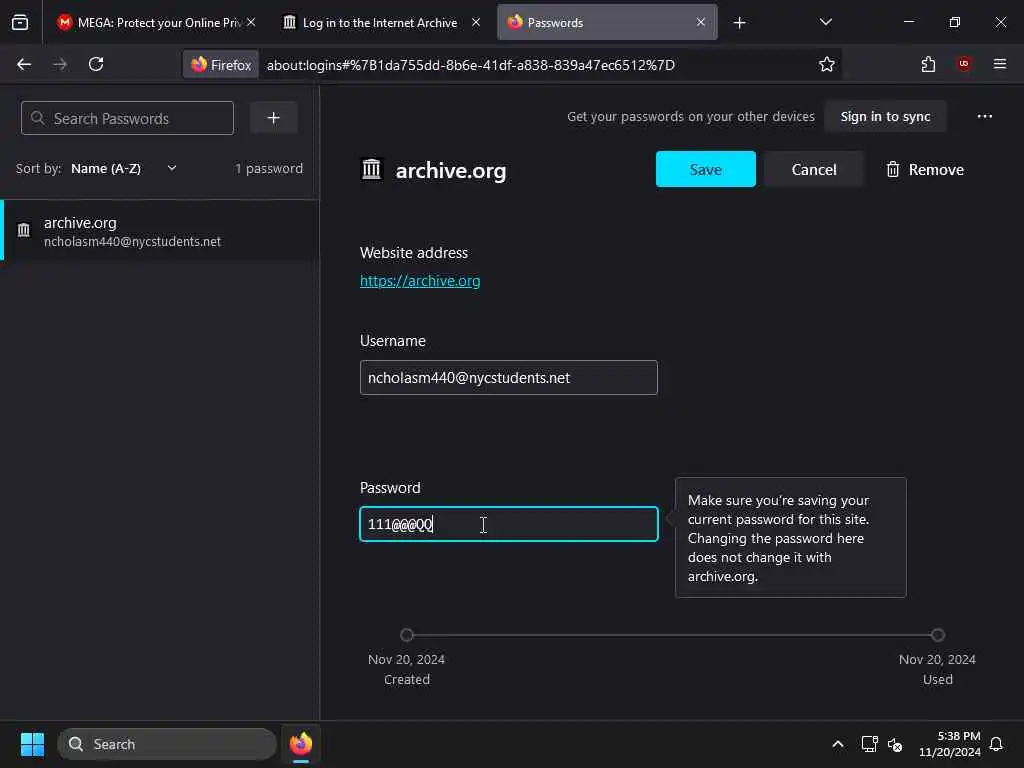1024x768 pixels.
Task: Click Sign in to sync
Action: tap(885, 117)
